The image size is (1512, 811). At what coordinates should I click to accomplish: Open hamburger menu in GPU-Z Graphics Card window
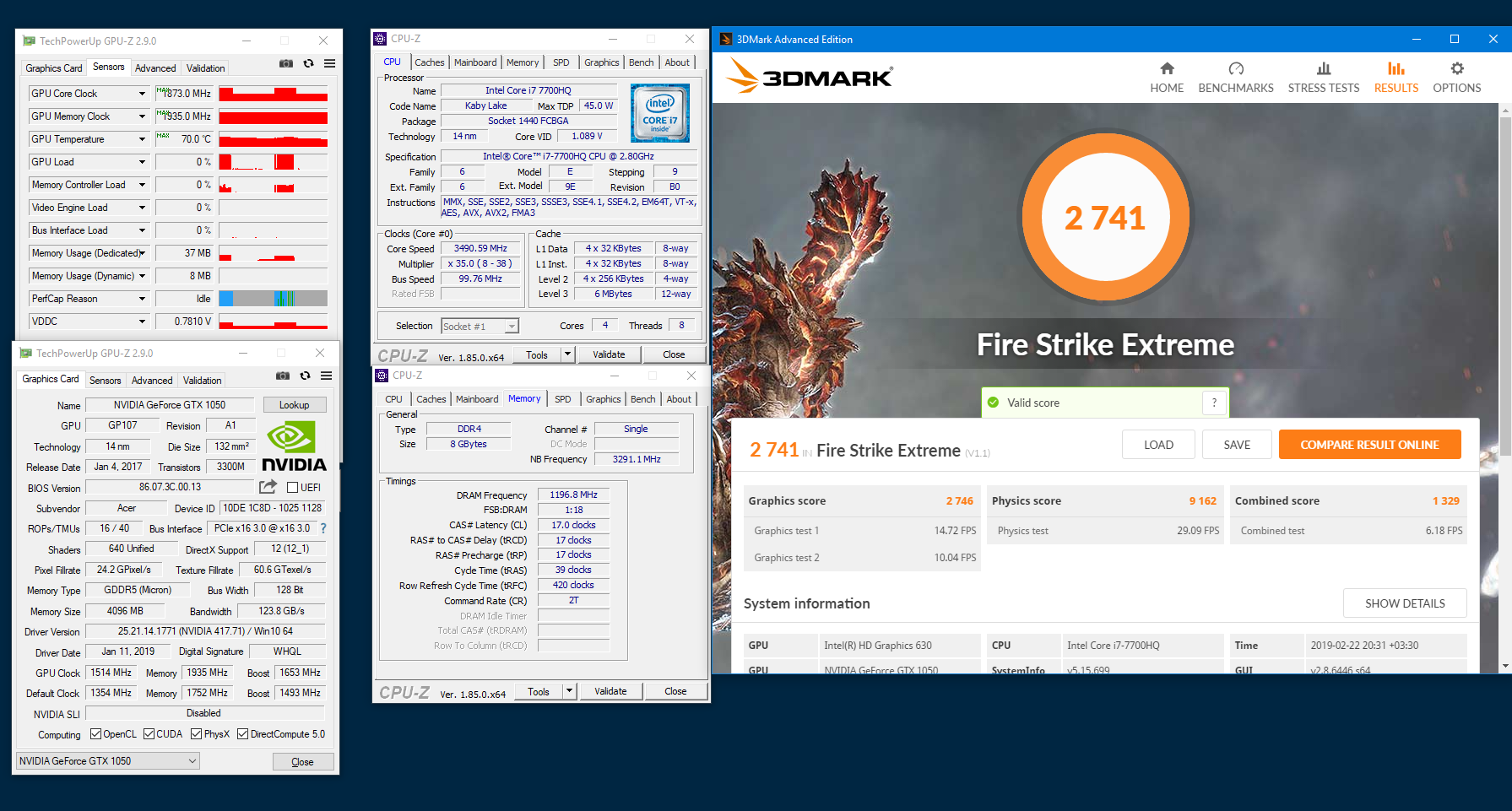pyautogui.click(x=326, y=376)
